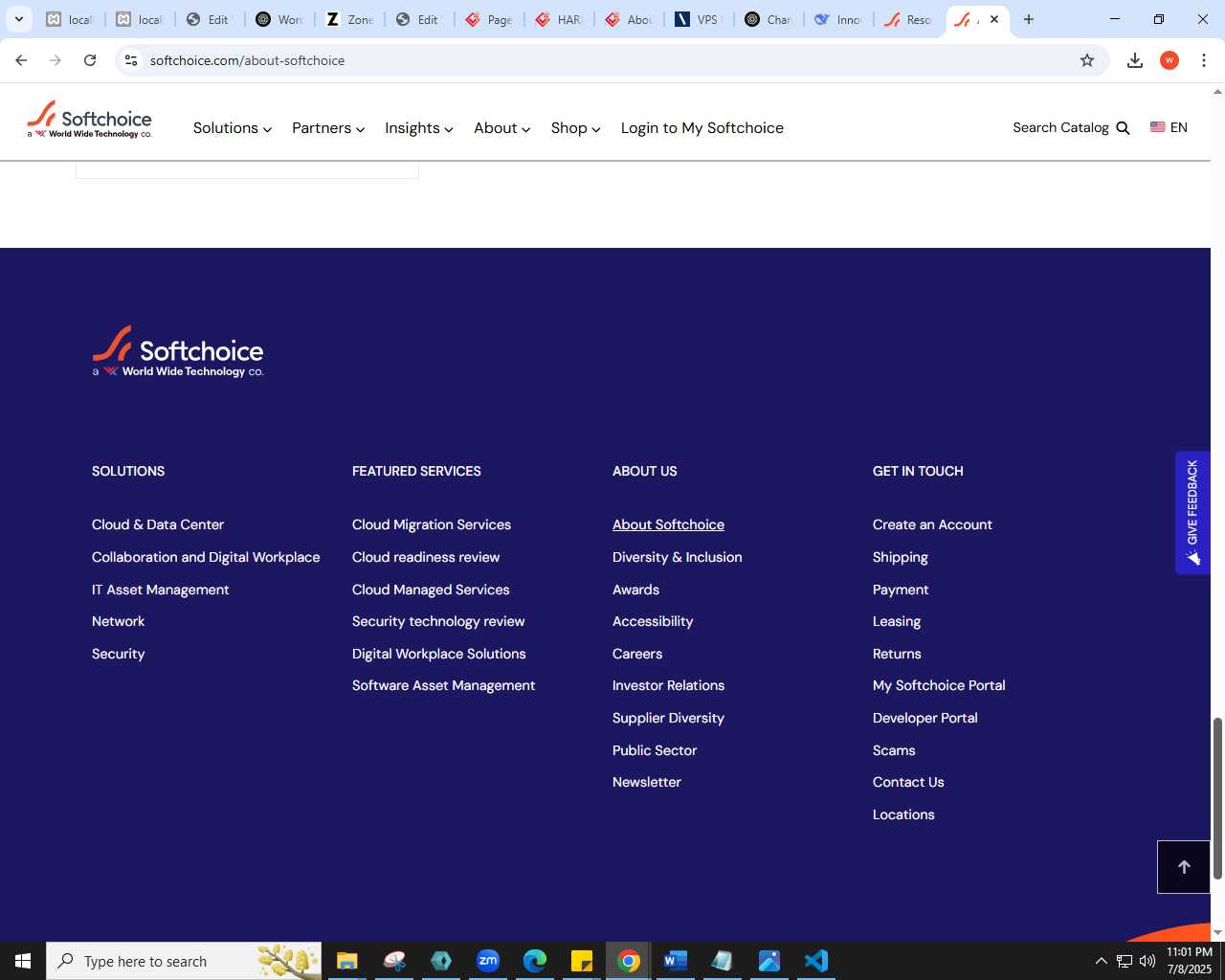The height and width of the screenshot is (980, 1225).
Task: Click the Search Catalog magnifier icon
Action: (1124, 127)
